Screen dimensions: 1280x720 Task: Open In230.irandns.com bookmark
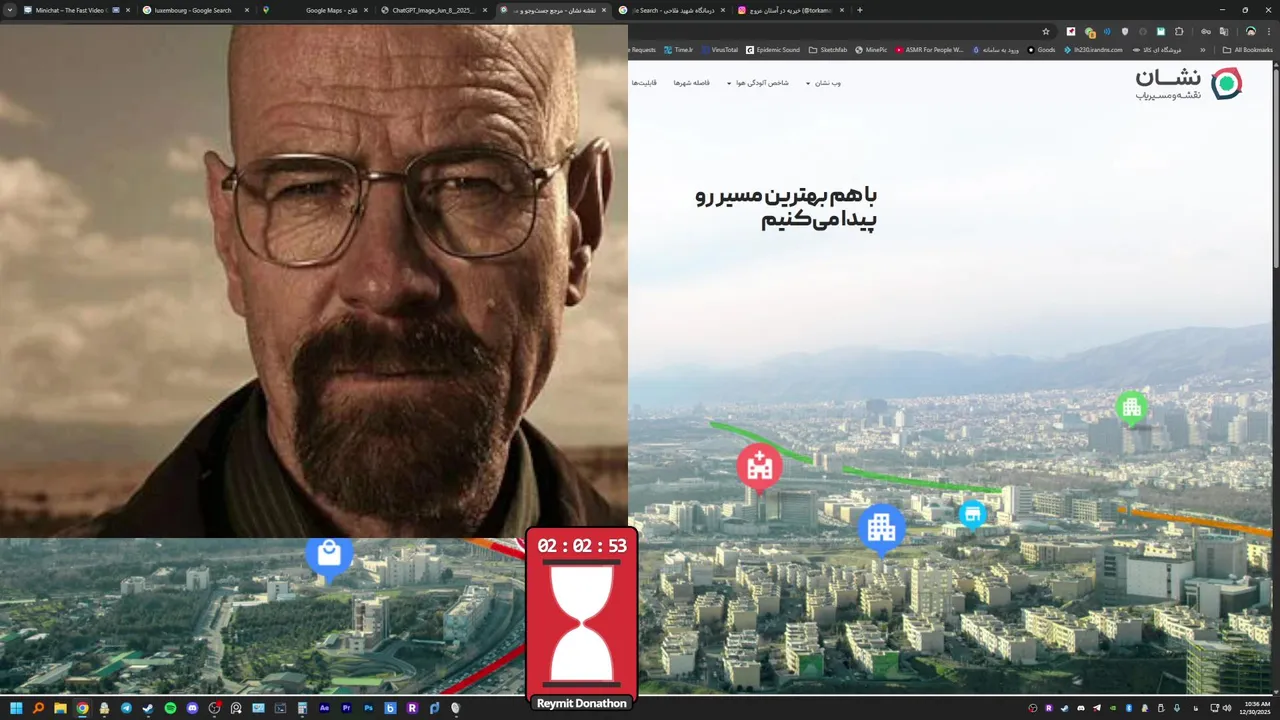click(x=1093, y=50)
